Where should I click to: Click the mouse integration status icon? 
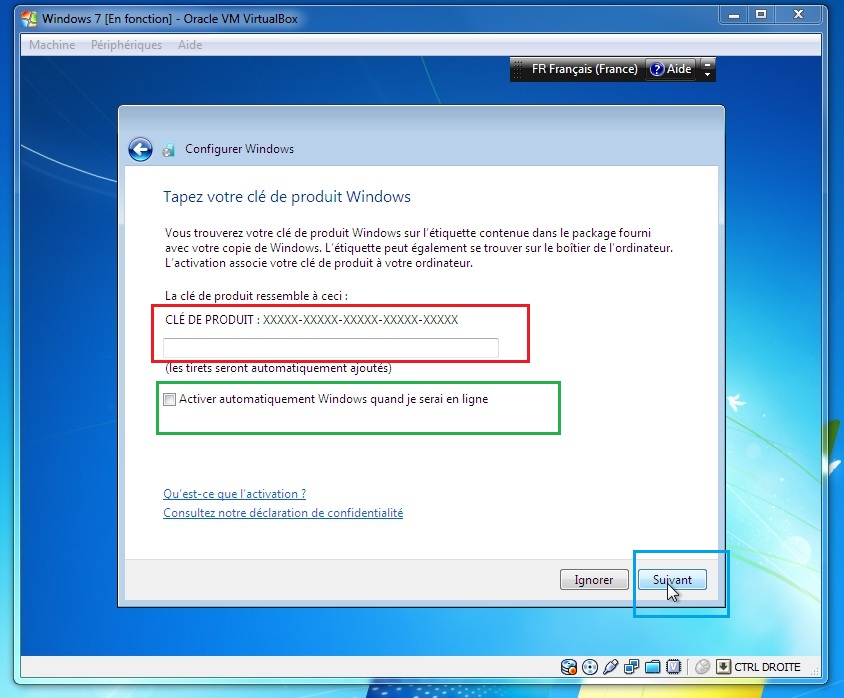(x=702, y=667)
